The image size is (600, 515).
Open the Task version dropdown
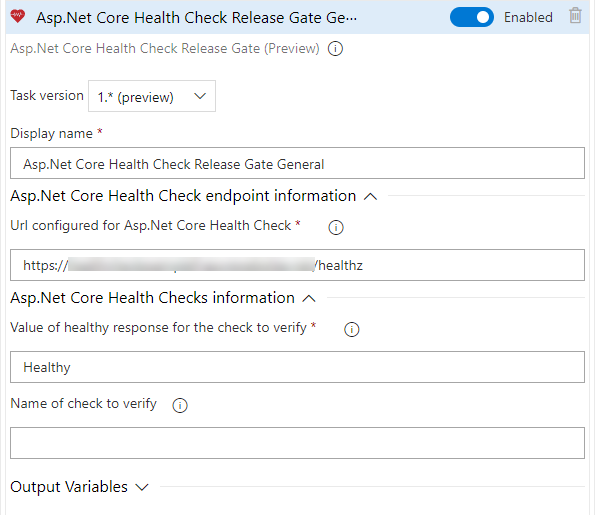coord(152,96)
